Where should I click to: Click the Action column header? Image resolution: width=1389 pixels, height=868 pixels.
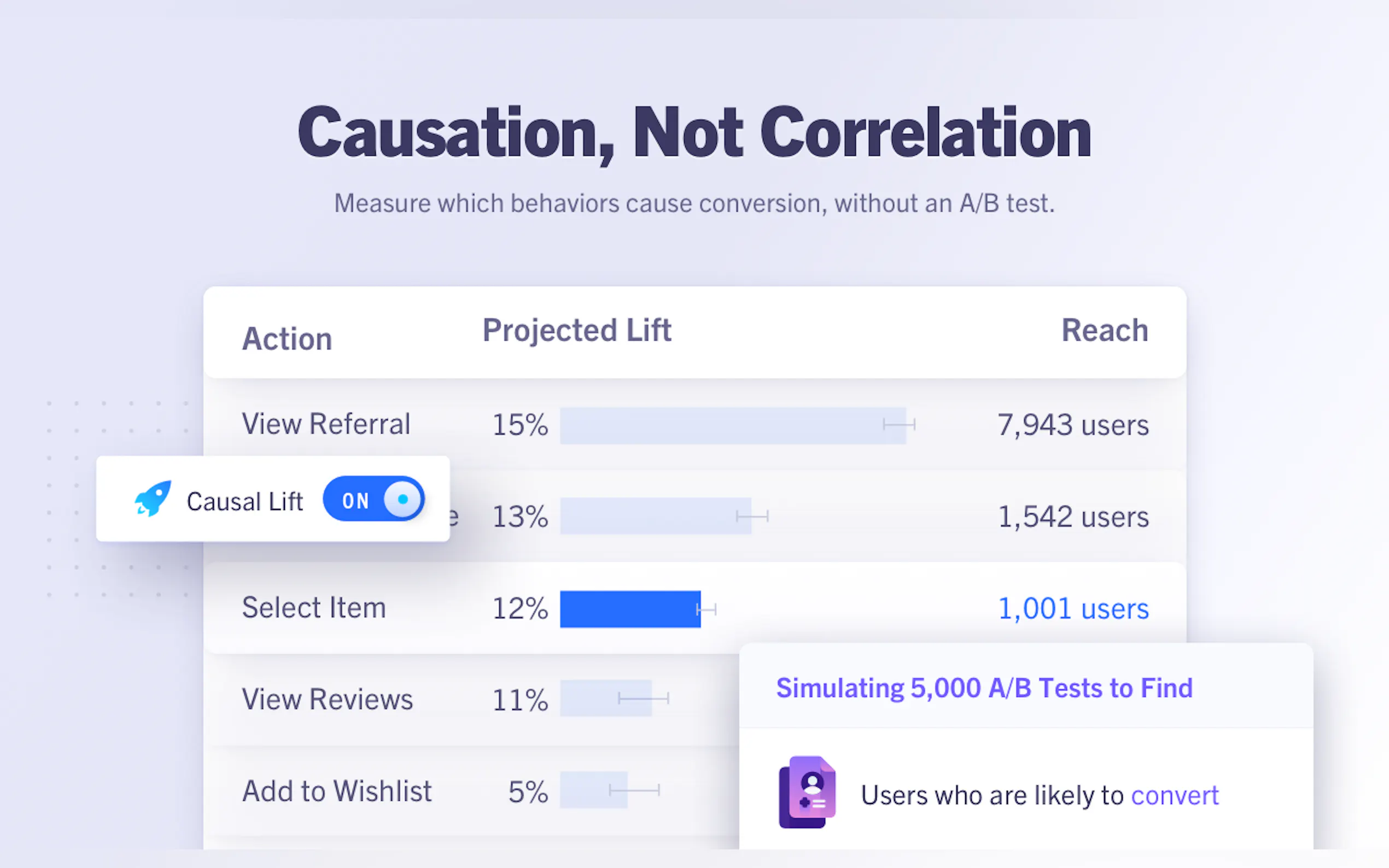(287, 339)
